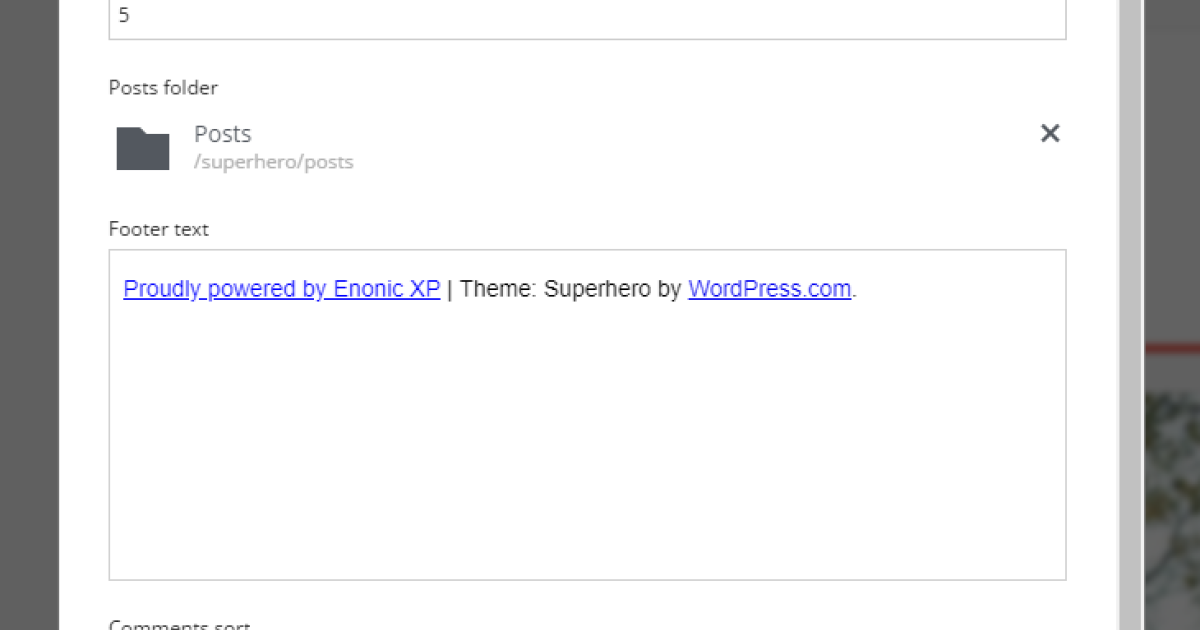1200x630 pixels.
Task: Click the Footer text section heading
Action: pos(158,229)
